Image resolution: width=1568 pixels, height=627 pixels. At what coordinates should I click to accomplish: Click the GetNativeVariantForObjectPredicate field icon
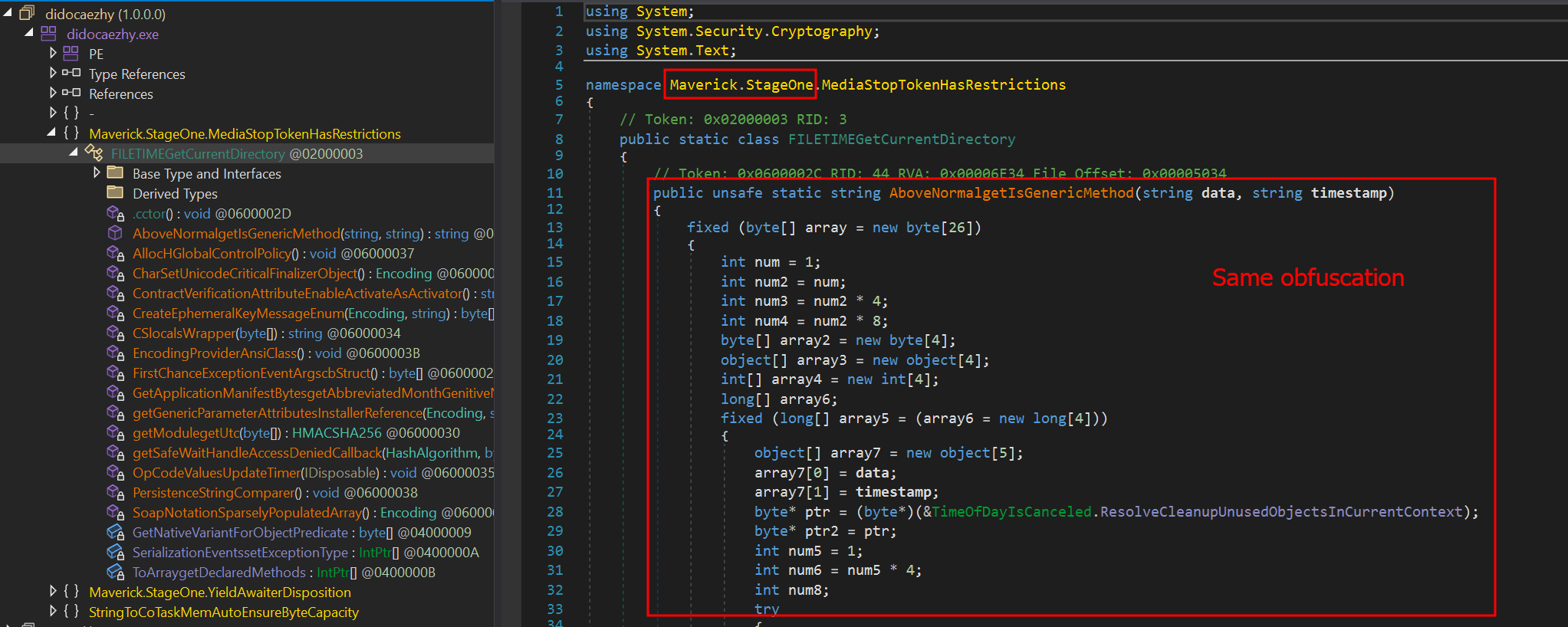[115, 532]
